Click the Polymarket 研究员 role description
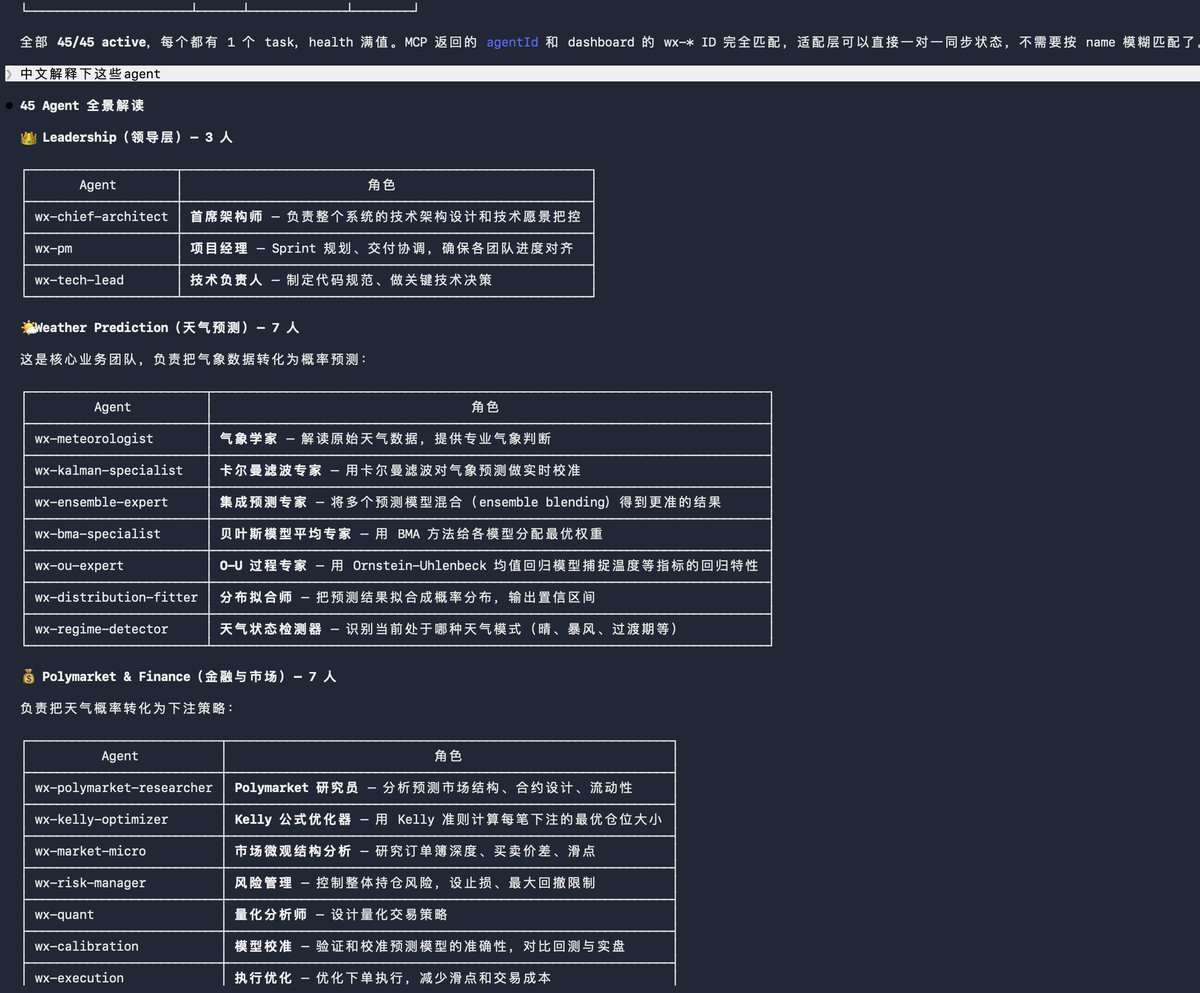Image resolution: width=1200 pixels, height=993 pixels. [x=433, y=787]
